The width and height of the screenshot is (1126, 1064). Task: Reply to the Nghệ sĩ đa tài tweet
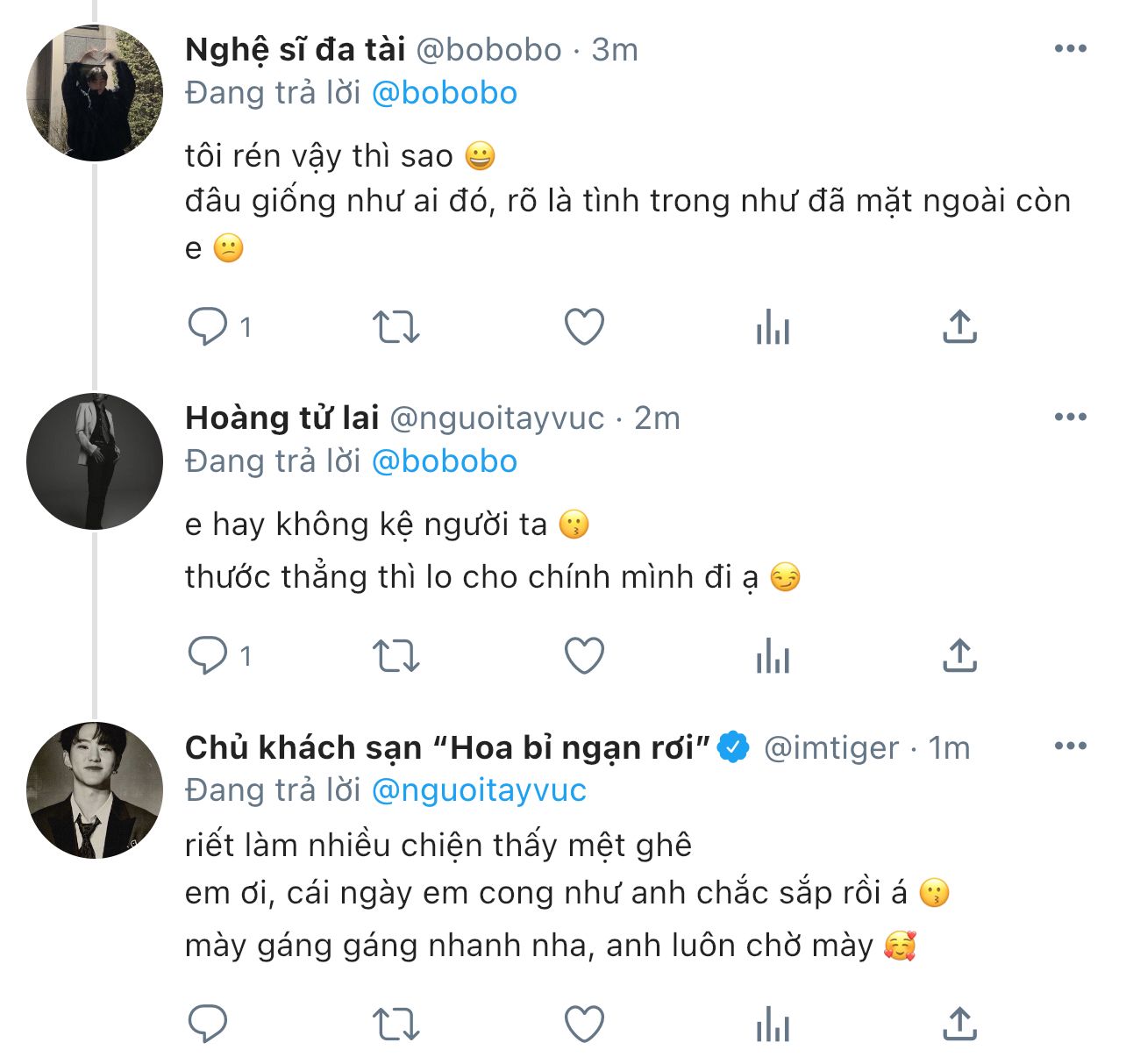tap(208, 327)
